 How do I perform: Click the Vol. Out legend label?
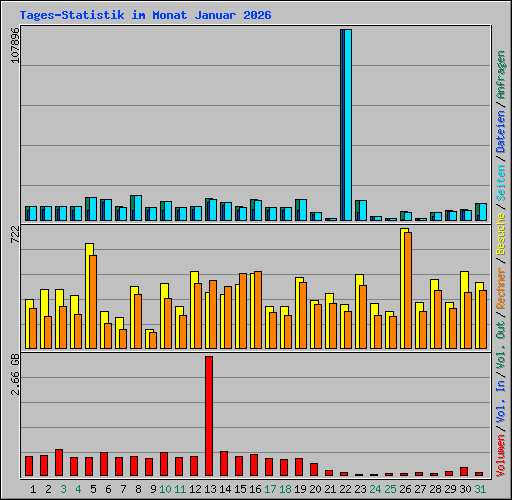501,345
